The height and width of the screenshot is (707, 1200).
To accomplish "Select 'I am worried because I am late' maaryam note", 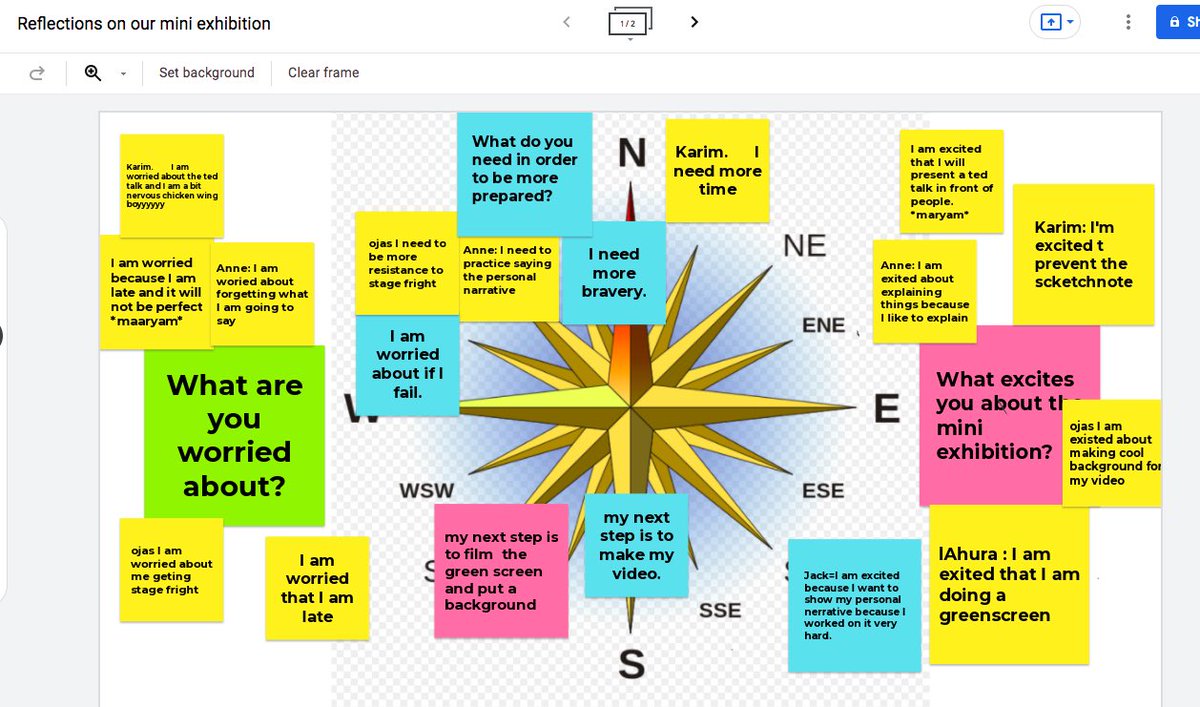I will (x=156, y=292).
